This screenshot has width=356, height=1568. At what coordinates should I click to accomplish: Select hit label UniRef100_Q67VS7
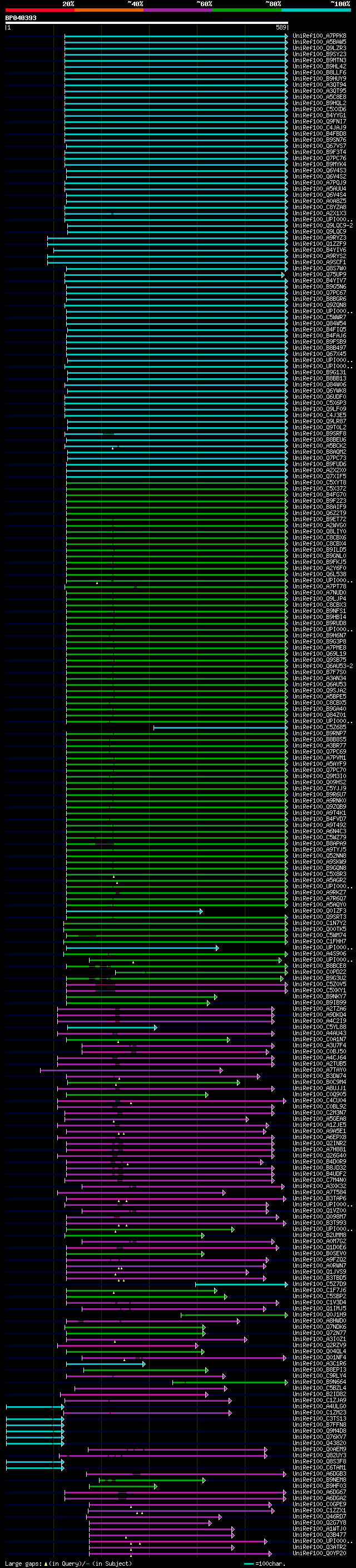coord(319,146)
